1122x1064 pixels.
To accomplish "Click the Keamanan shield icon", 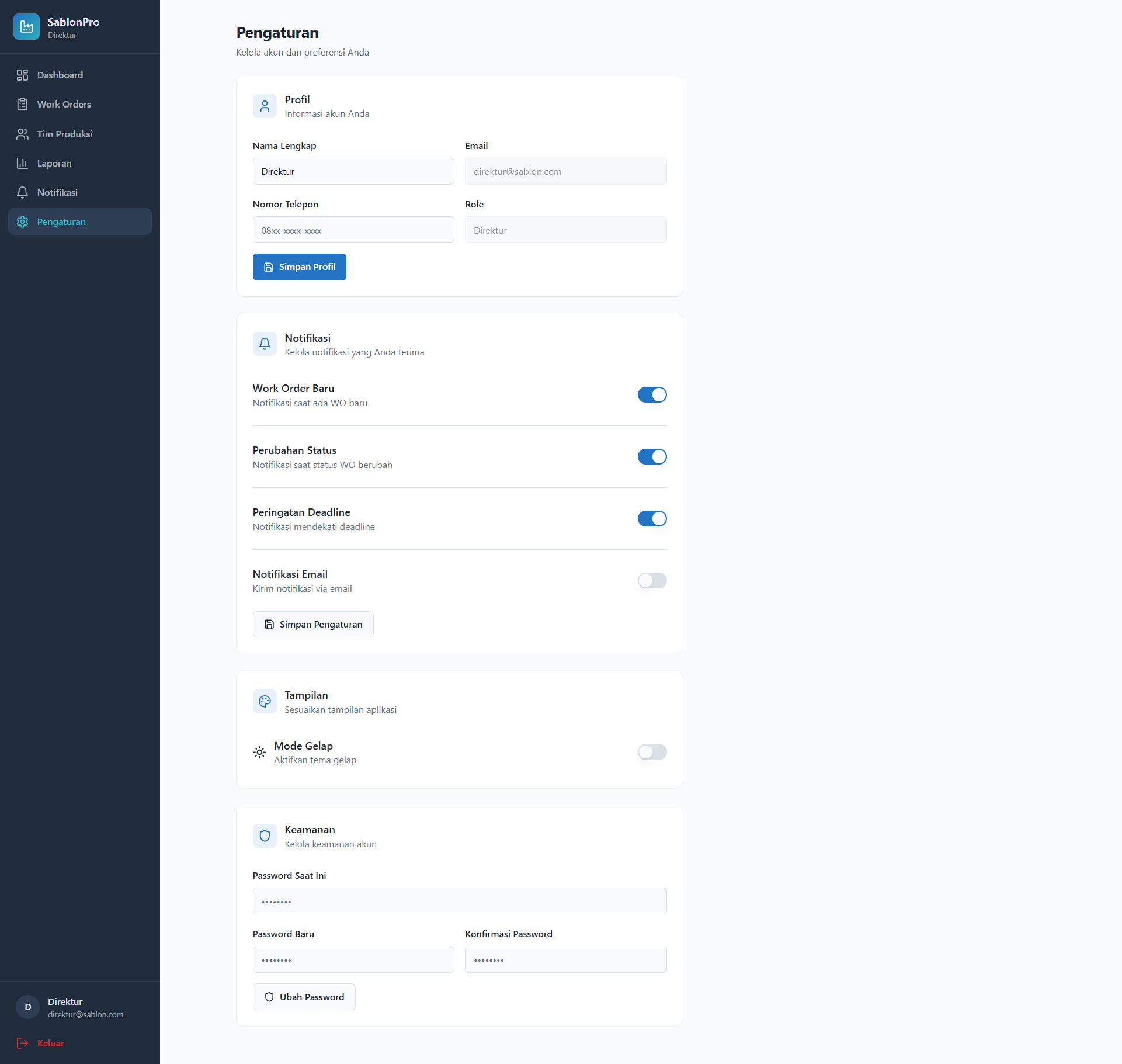I will click(265, 836).
